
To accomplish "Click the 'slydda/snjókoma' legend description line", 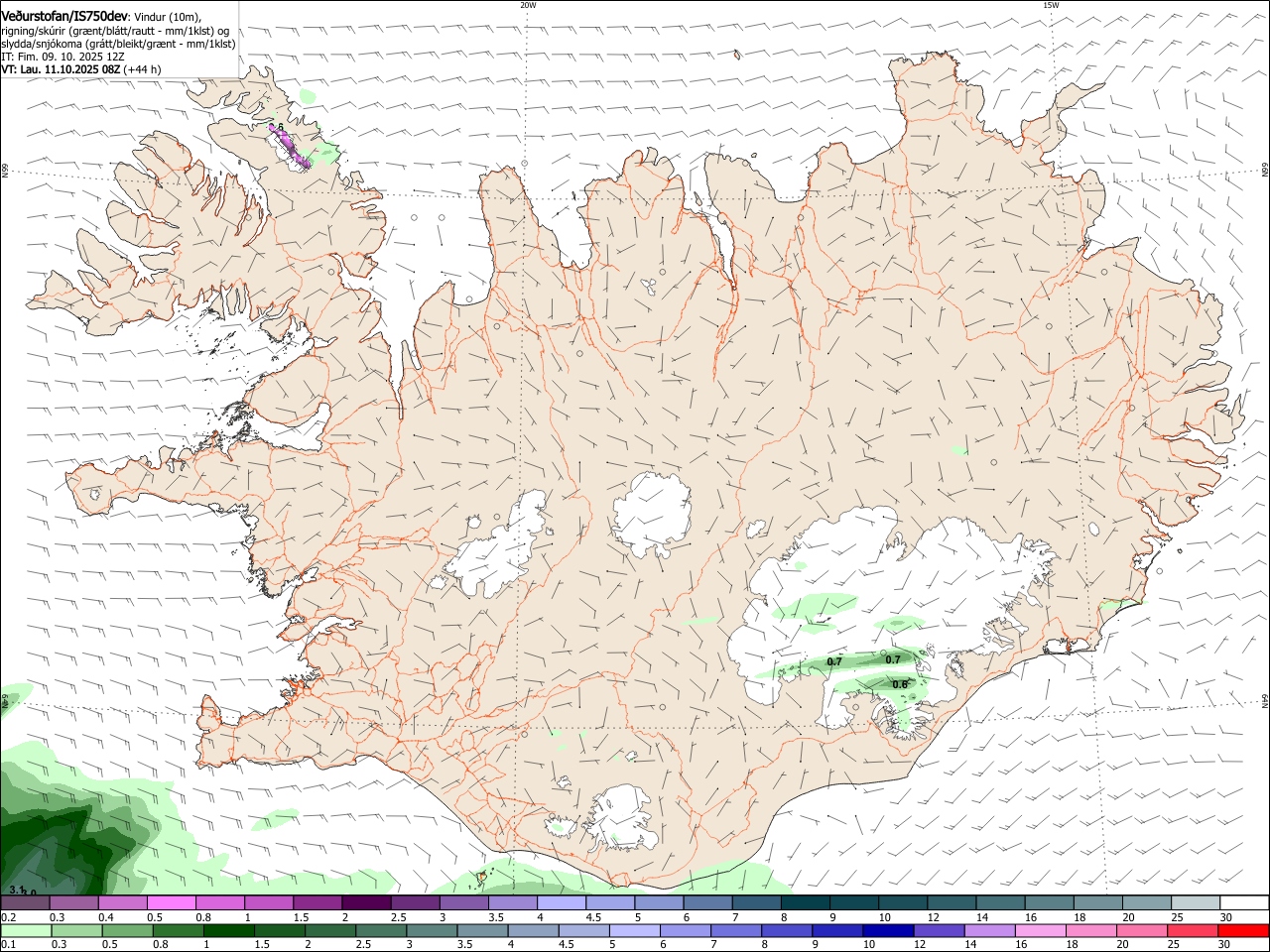I will 118,44.
